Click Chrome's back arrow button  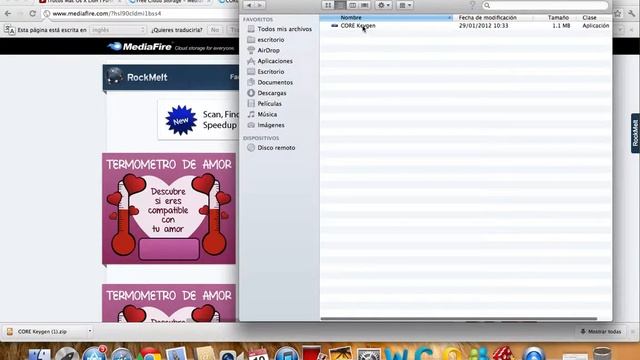(x=8, y=13)
